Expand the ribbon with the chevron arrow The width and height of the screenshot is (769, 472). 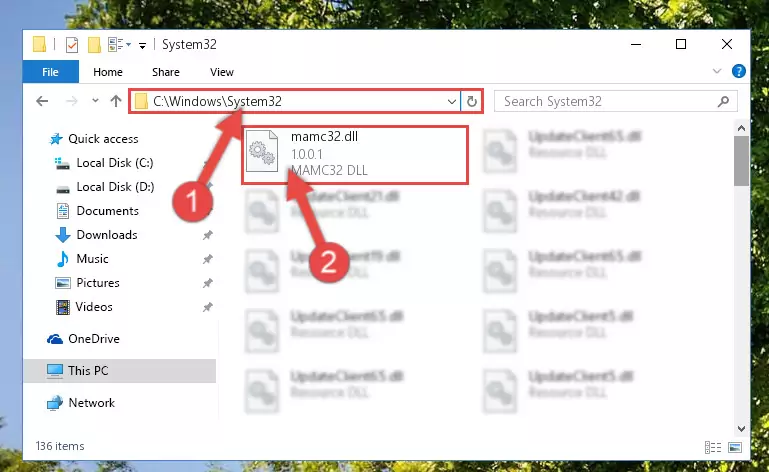pos(717,71)
